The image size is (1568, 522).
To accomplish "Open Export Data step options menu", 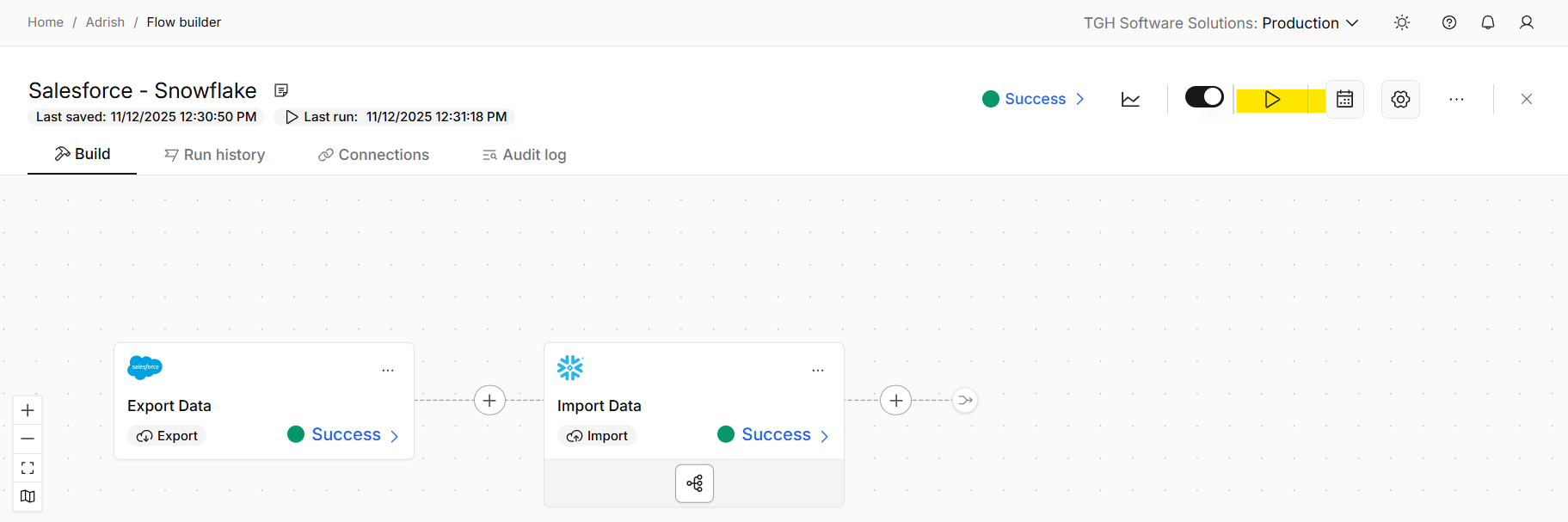I will click(x=388, y=371).
